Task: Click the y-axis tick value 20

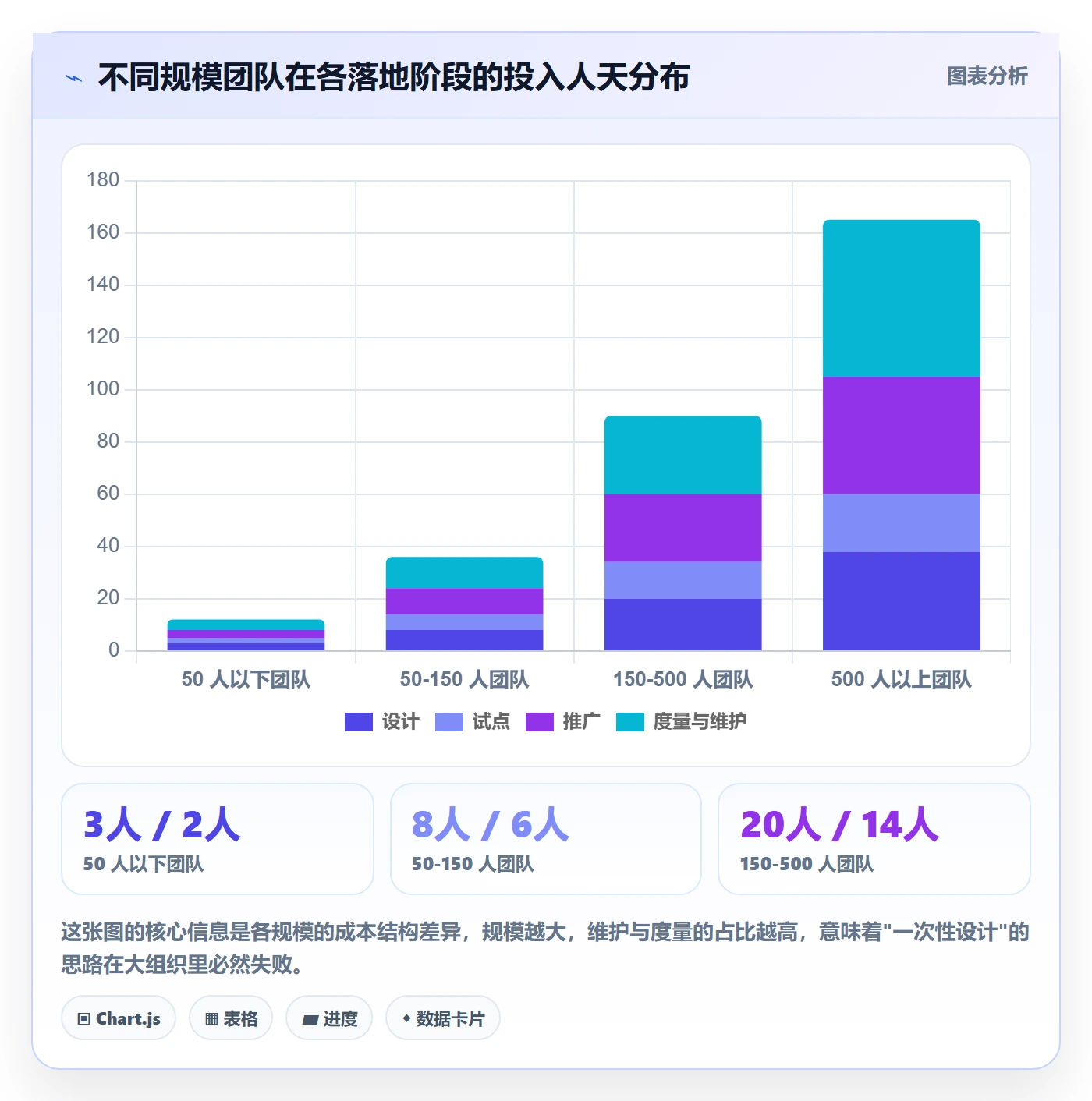Action: pos(108,598)
